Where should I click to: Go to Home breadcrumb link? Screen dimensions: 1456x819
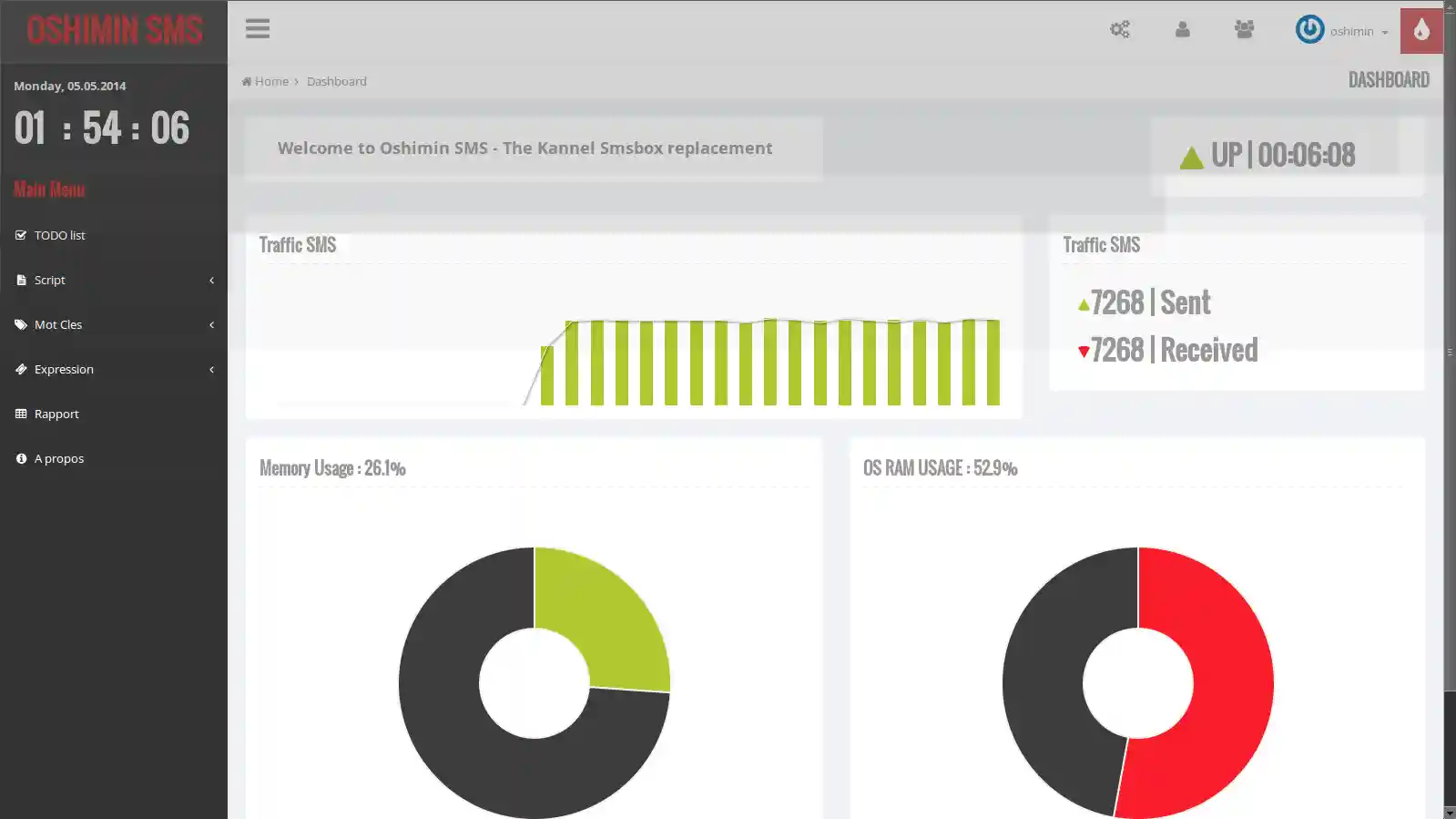coord(270,82)
